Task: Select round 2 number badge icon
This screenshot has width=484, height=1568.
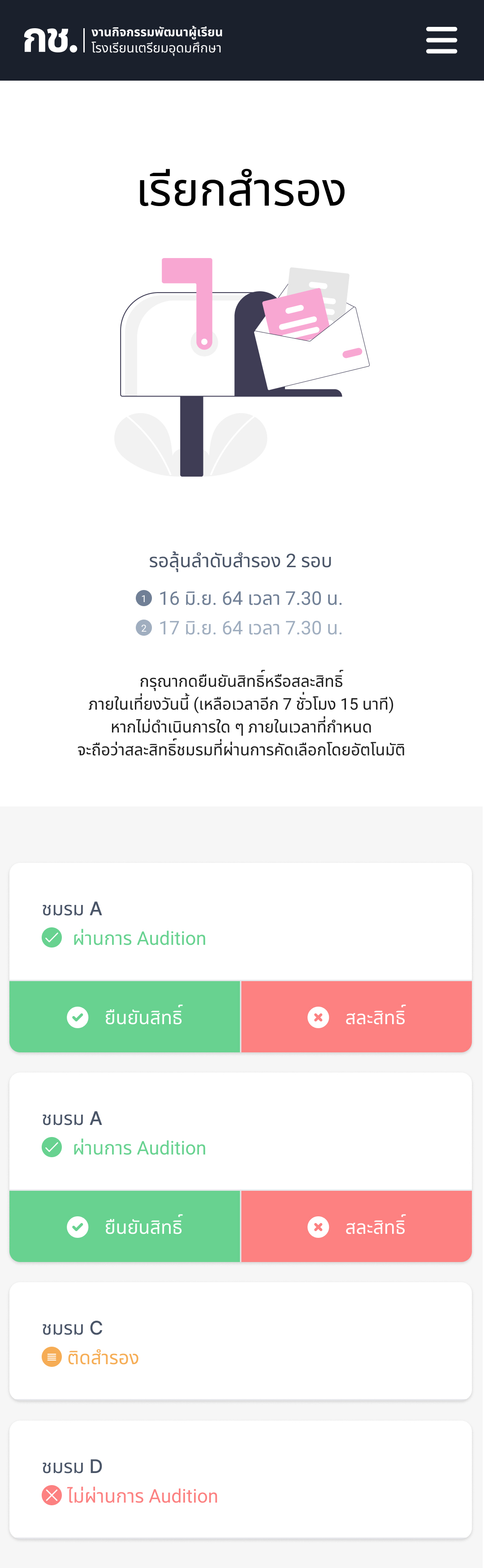Action: (x=144, y=628)
